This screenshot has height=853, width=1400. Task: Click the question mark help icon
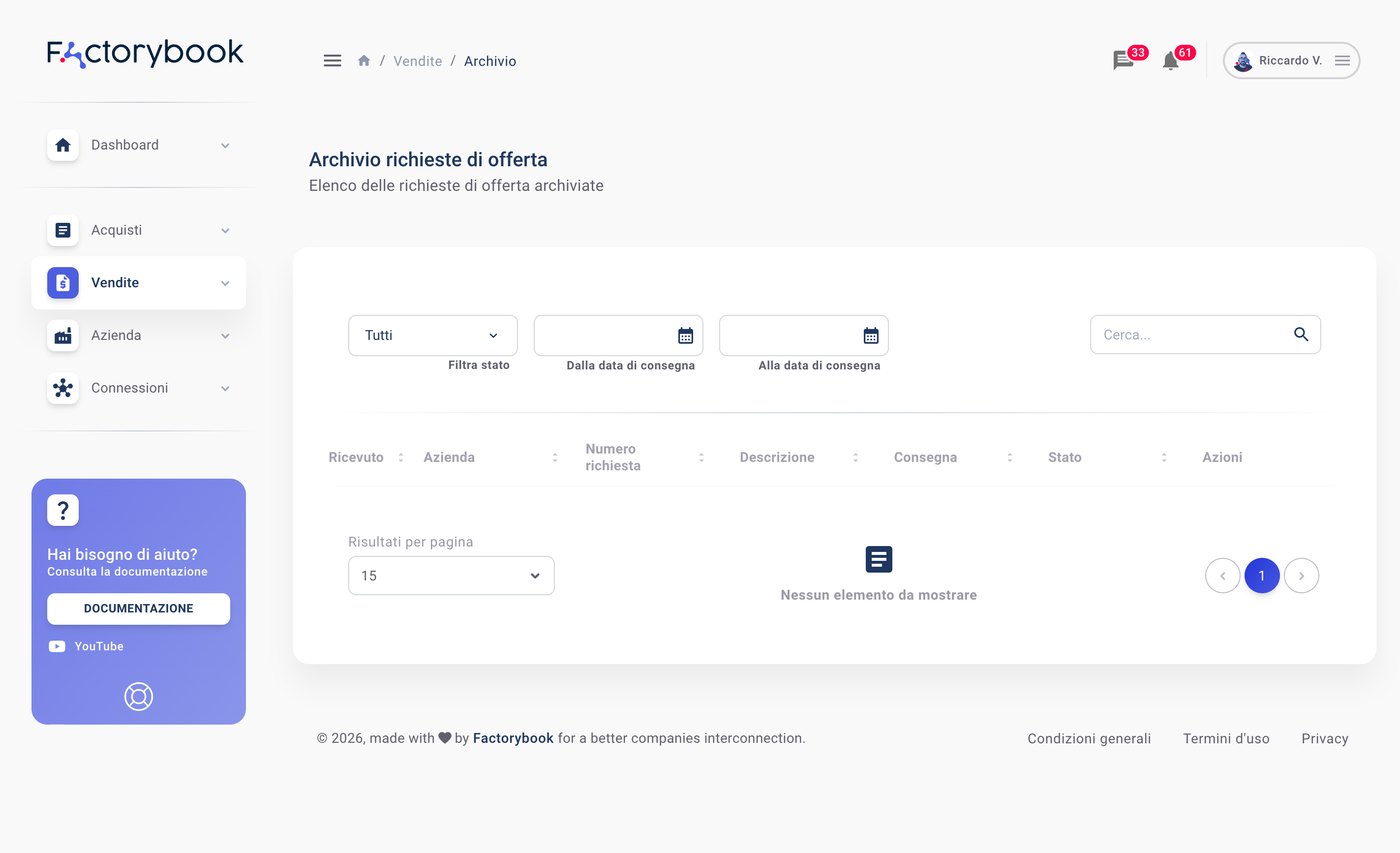(63, 510)
